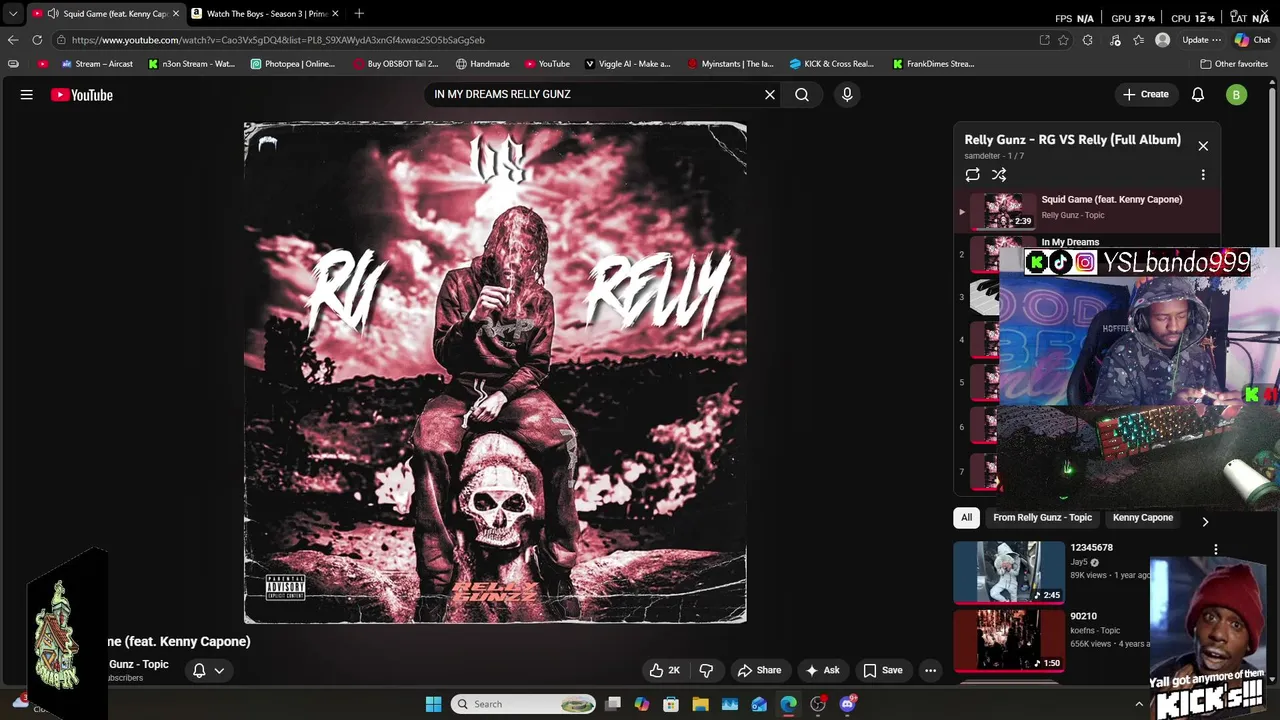This screenshot has width=1280, height=720.
Task: Select the Kenny Capone chip
Action: (x=1143, y=518)
